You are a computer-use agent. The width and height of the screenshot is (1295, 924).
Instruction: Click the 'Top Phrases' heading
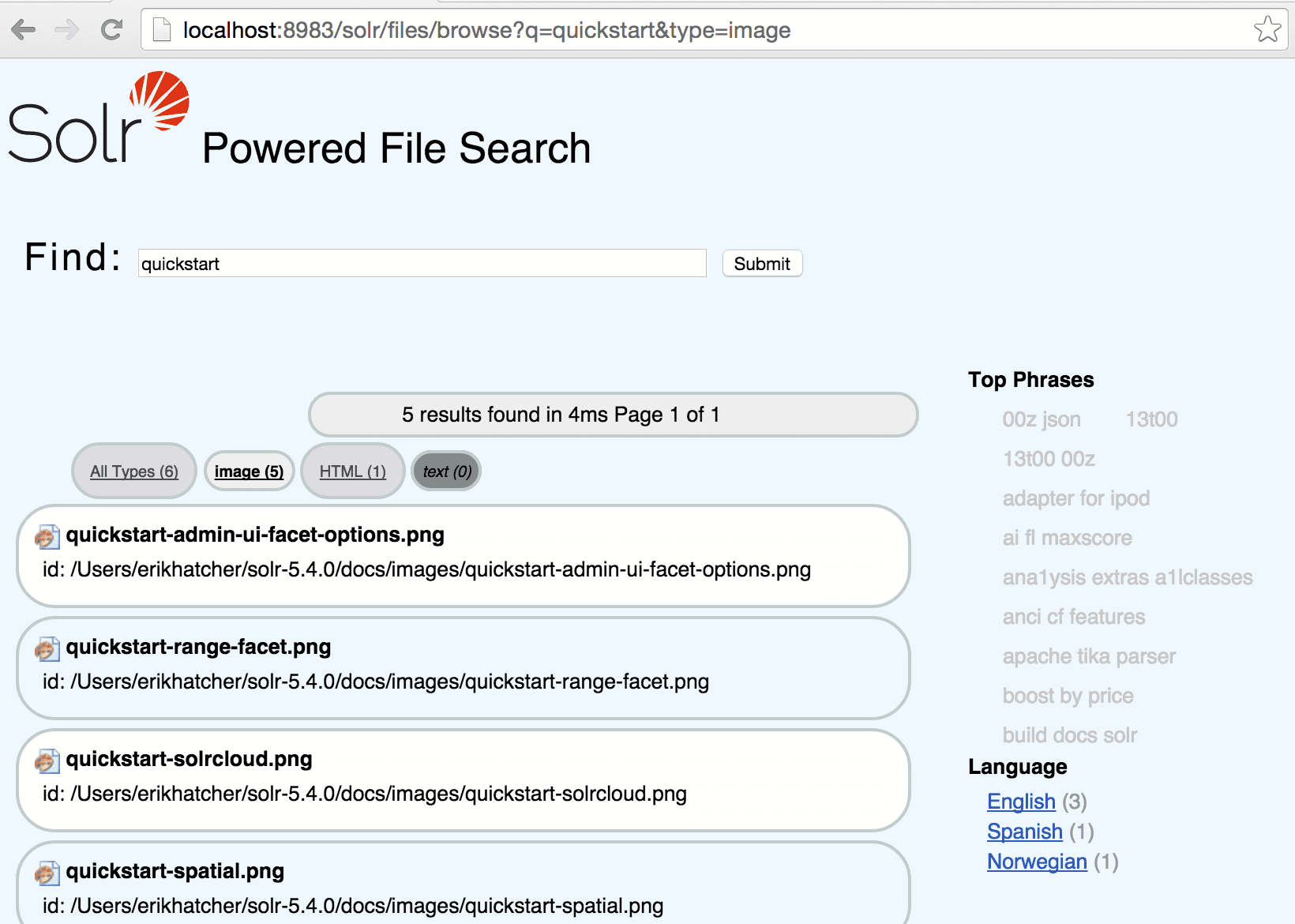(x=1031, y=380)
